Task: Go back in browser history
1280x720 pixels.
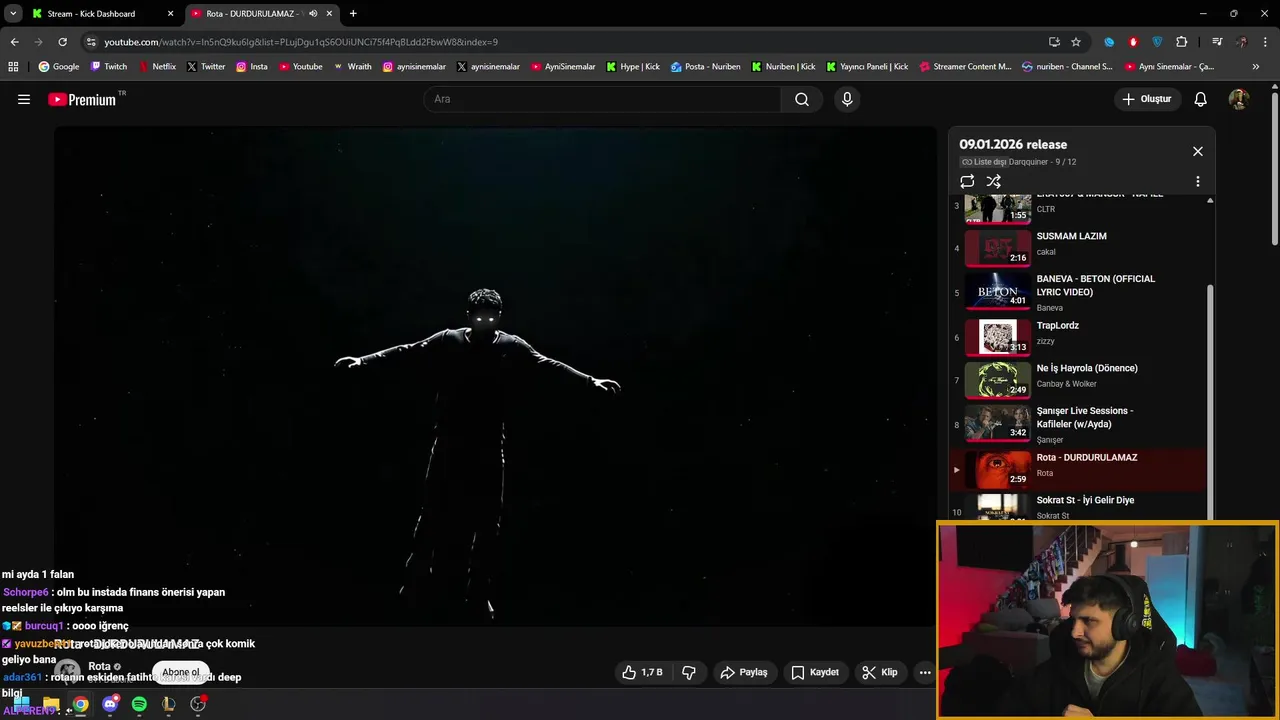Action: (14, 42)
